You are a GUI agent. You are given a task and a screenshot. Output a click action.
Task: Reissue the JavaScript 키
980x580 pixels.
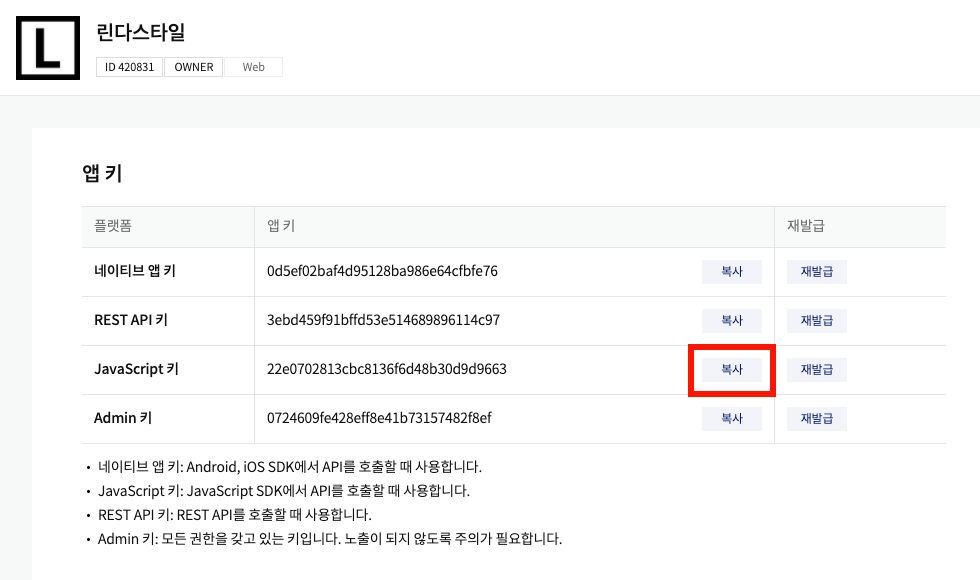click(x=817, y=370)
